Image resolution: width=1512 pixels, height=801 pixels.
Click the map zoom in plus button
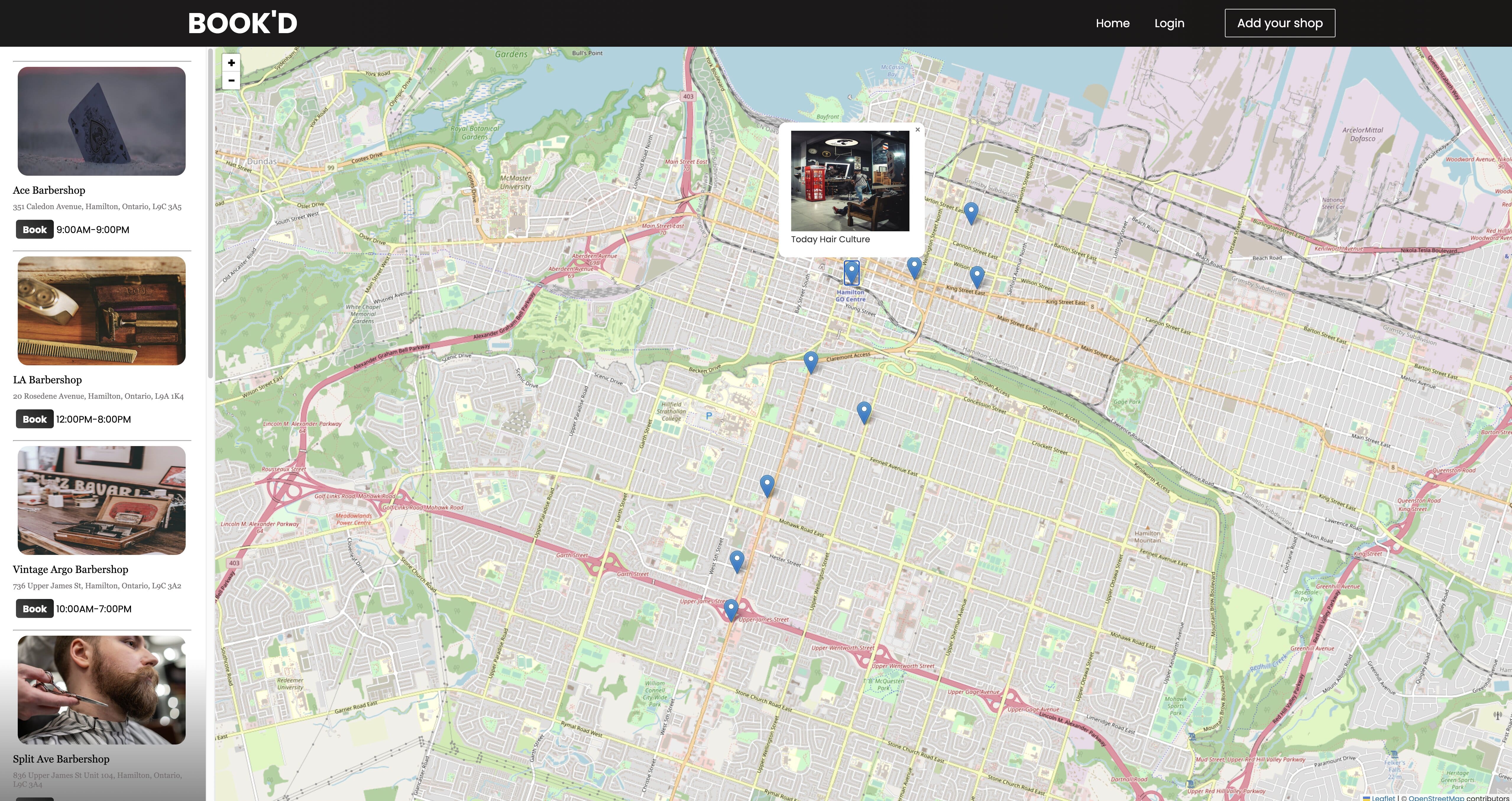231,63
